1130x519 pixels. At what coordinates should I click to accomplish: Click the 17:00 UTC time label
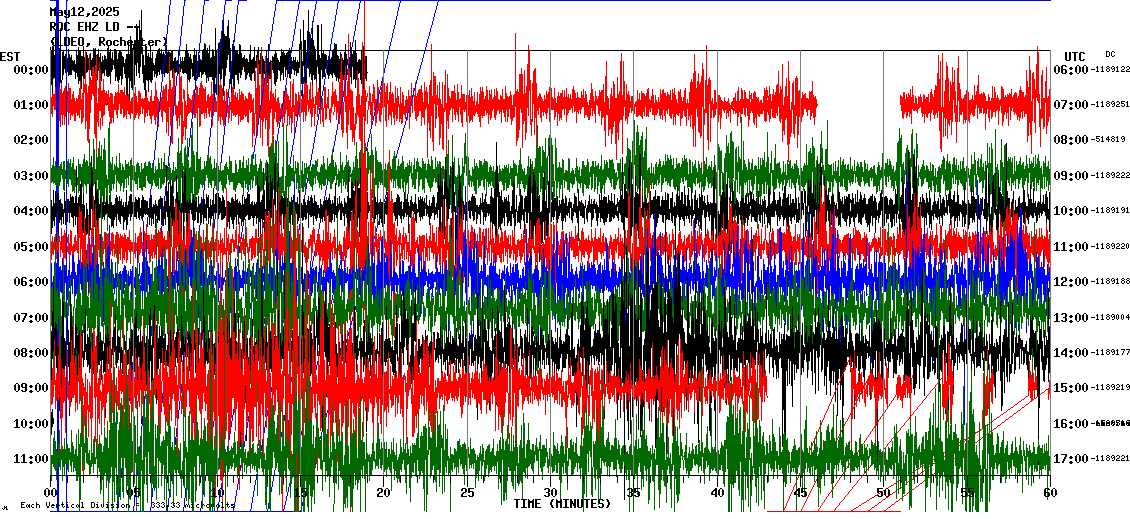tap(1072, 459)
